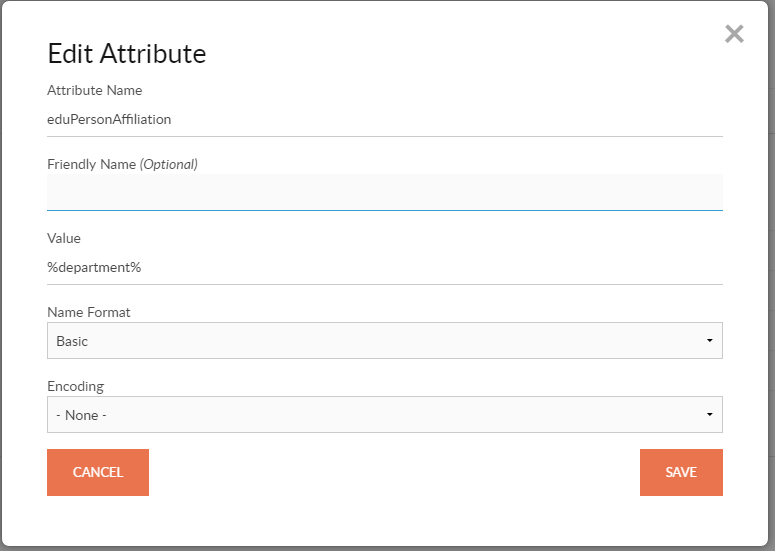Click the Encoding label
Screen dimensions: 775x551
pos(75,386)
